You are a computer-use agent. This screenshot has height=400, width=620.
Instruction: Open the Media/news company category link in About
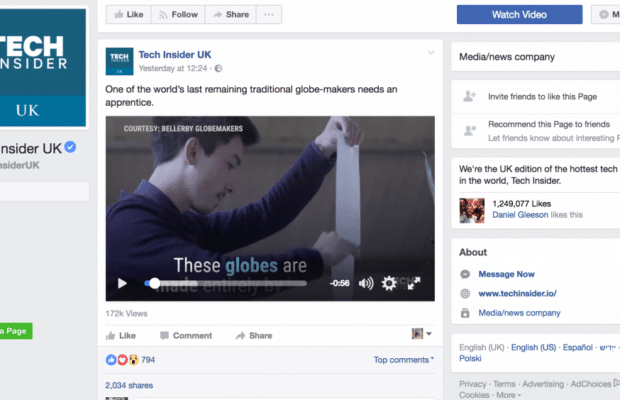click(x=520, y=313)
